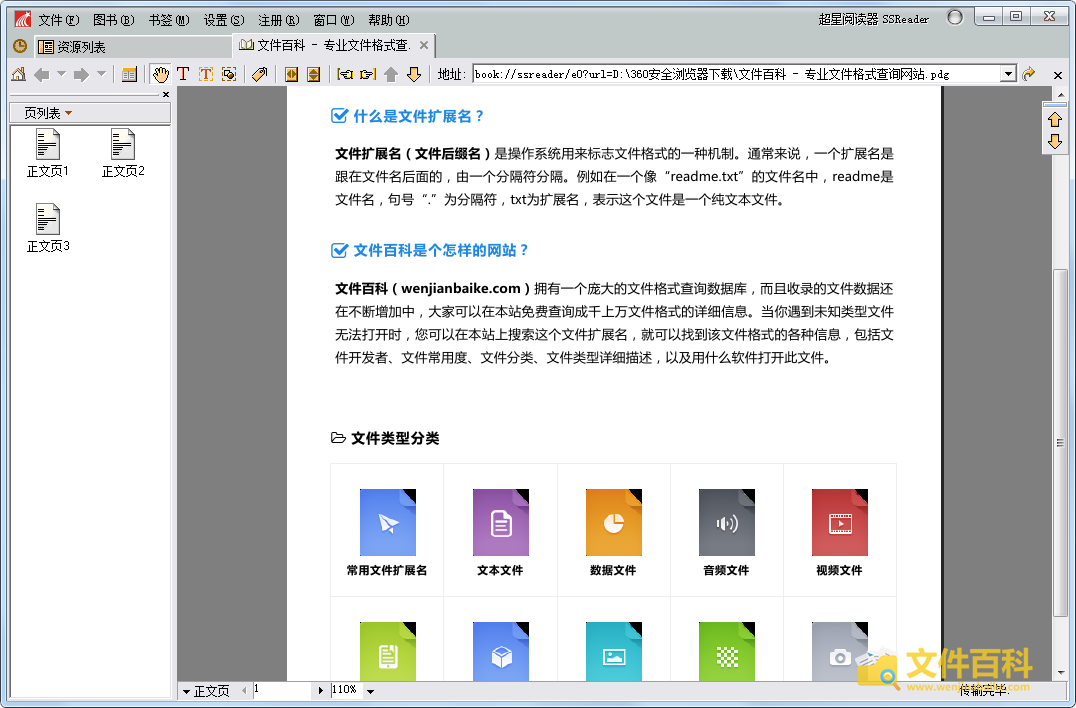The height and width of the screenshot is (708, 1076).
Task: Expand the 页列表 dropdown
Action: tap(48, 113)
